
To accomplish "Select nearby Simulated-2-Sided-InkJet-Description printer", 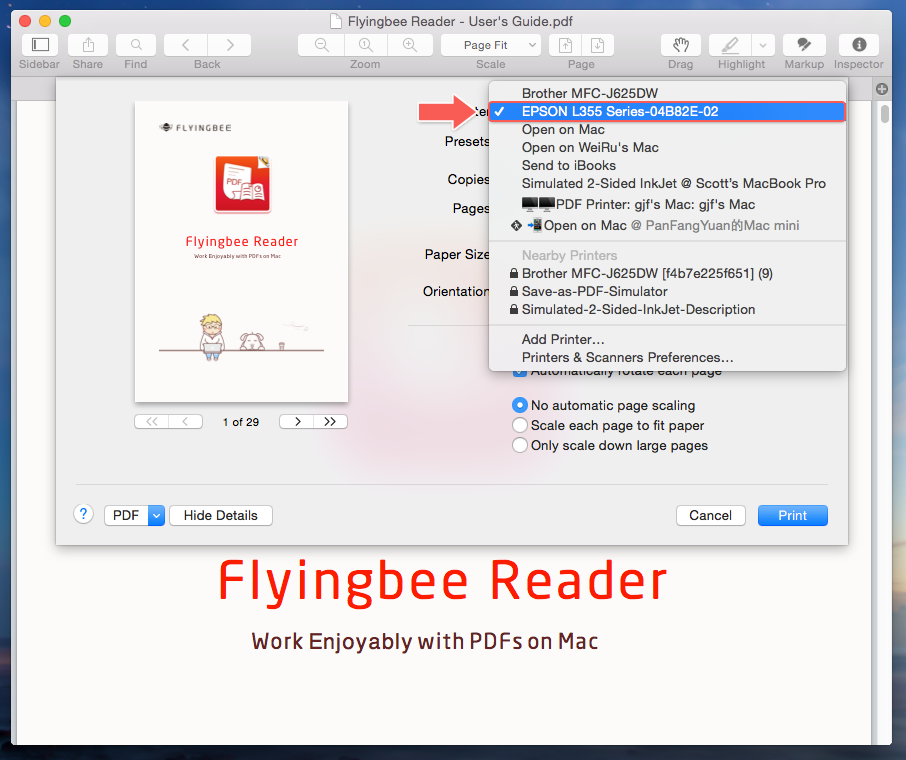I will pyautogui.click(x=667, y=309).
